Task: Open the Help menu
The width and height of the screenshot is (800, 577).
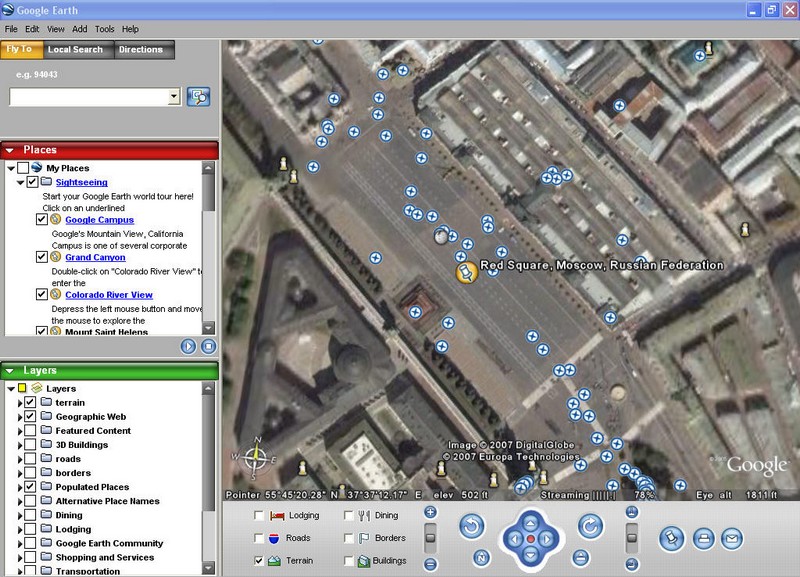Action: click(130, 29)
